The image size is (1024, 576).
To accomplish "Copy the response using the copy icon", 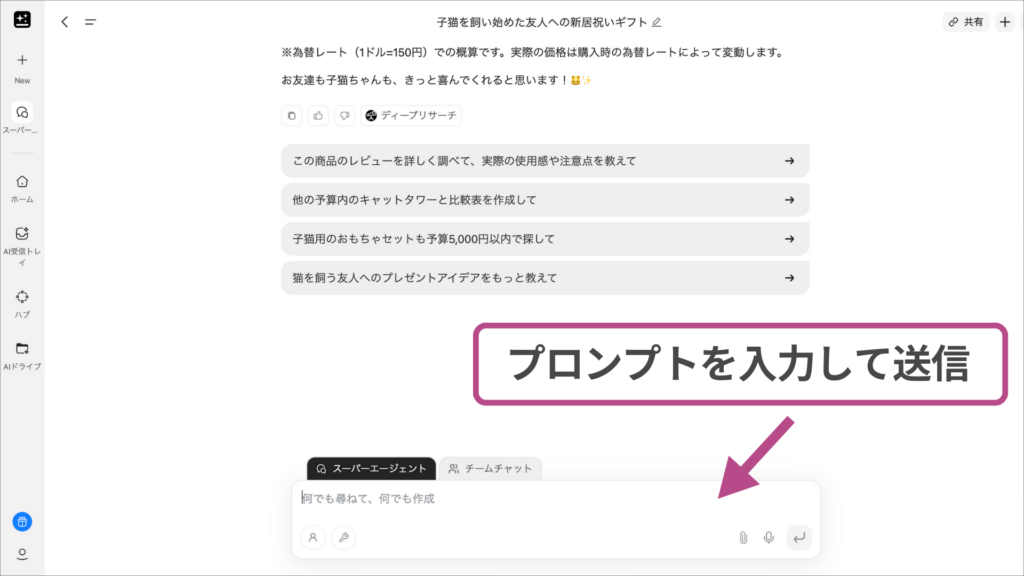I will tap(291, 115).
